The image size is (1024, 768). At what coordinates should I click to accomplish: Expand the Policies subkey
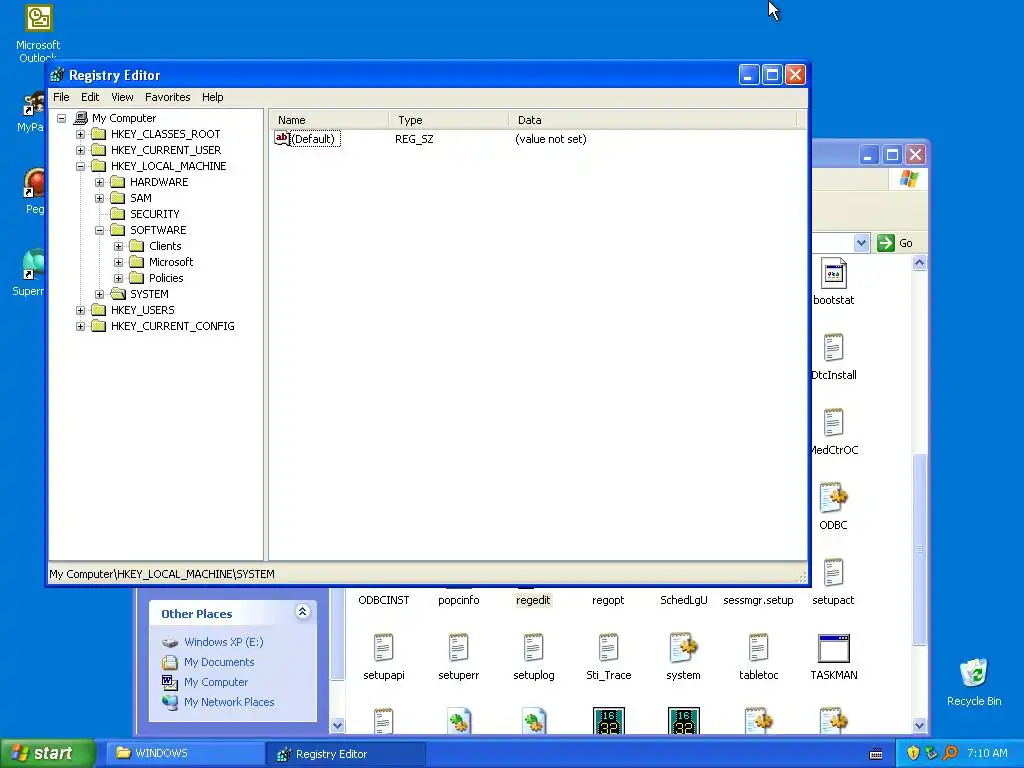point(118,278)
